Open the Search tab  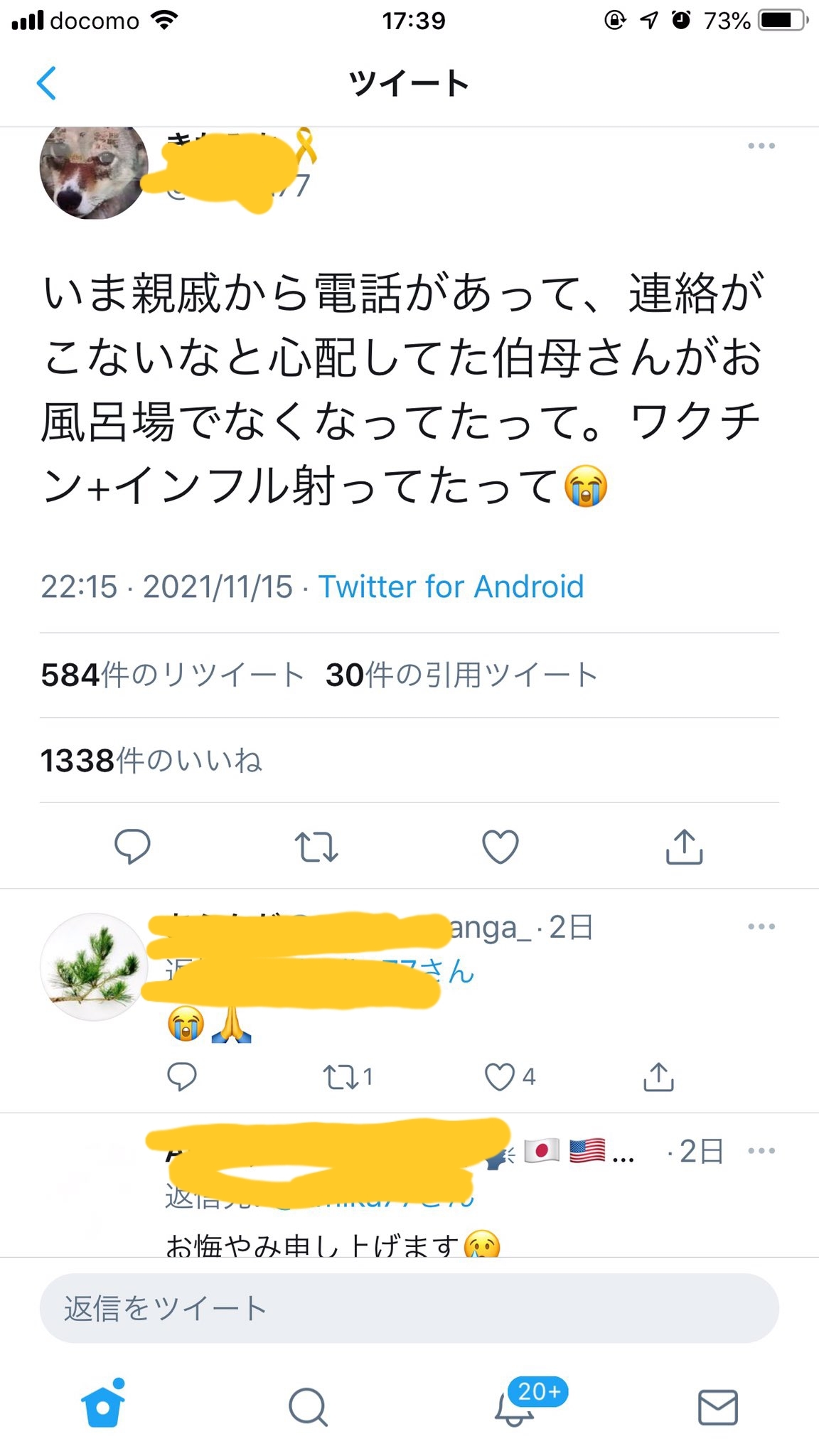[308, 1406]
